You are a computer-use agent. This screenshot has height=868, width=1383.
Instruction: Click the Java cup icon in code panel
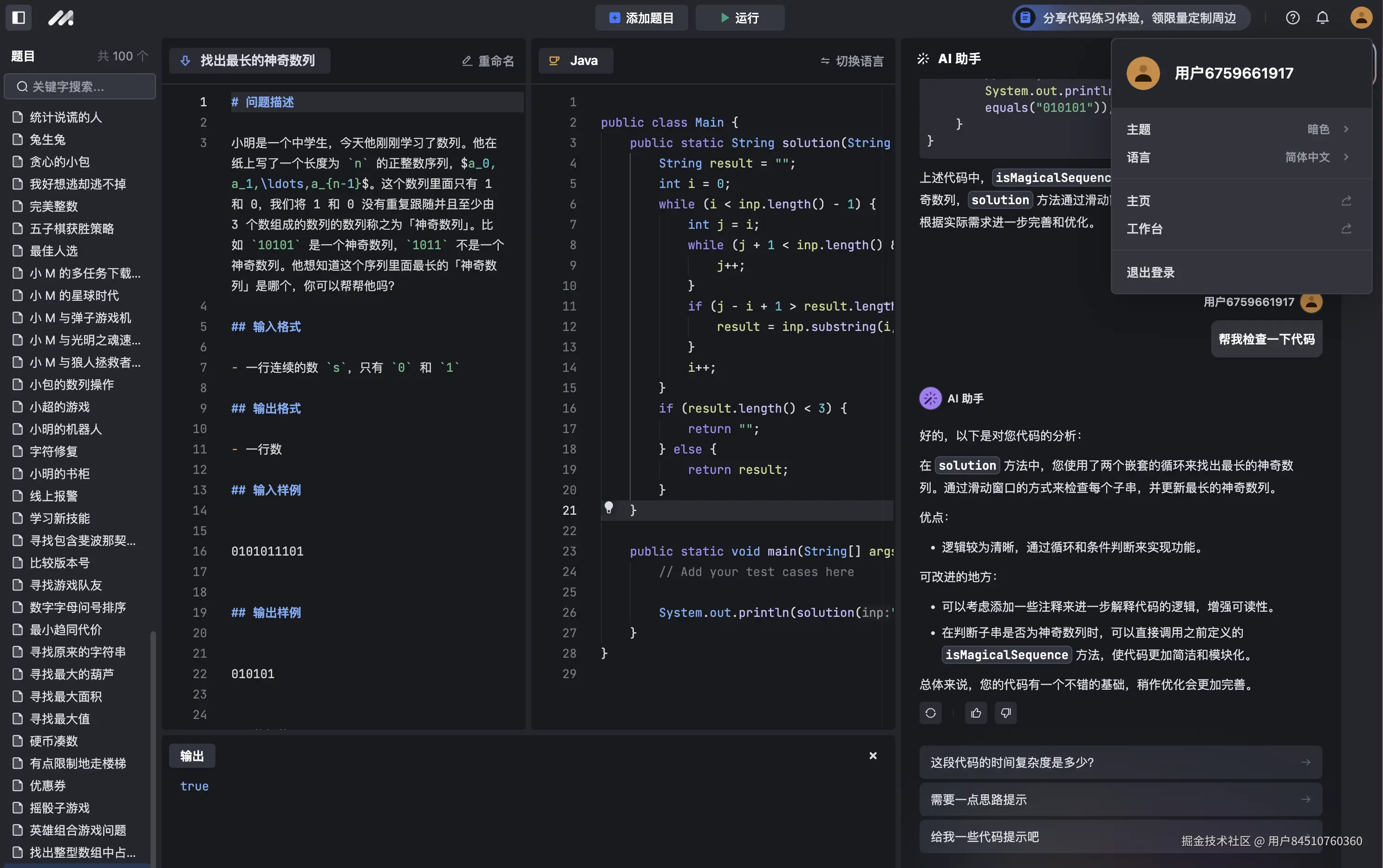click(x=554, y=60)
